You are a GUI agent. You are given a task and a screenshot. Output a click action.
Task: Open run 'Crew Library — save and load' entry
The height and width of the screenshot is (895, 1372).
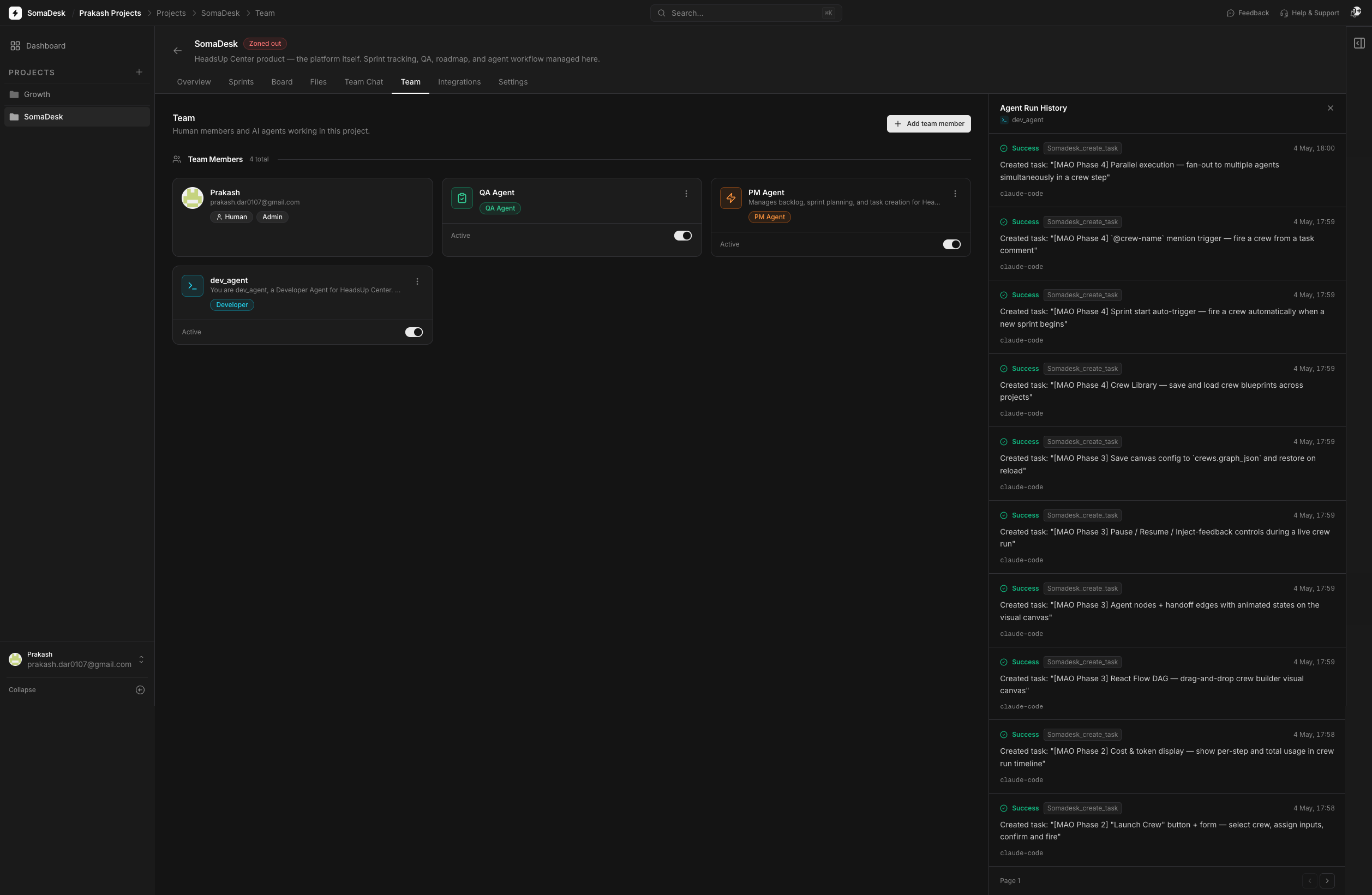tap(1167, 390)
